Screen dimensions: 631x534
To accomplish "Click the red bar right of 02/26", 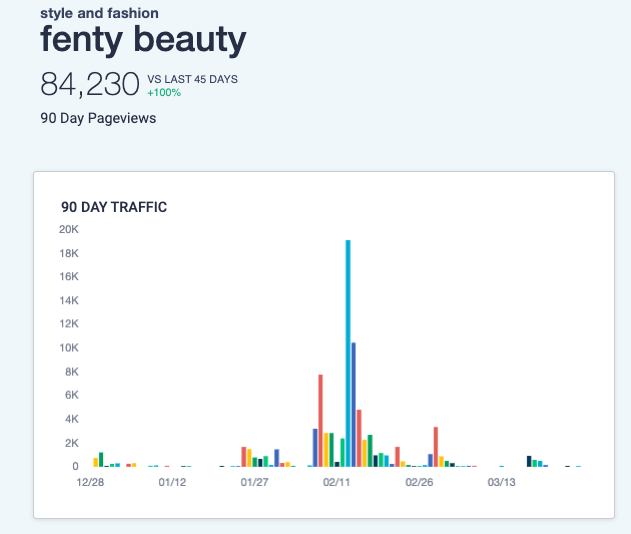I will [x=436, y=447].
